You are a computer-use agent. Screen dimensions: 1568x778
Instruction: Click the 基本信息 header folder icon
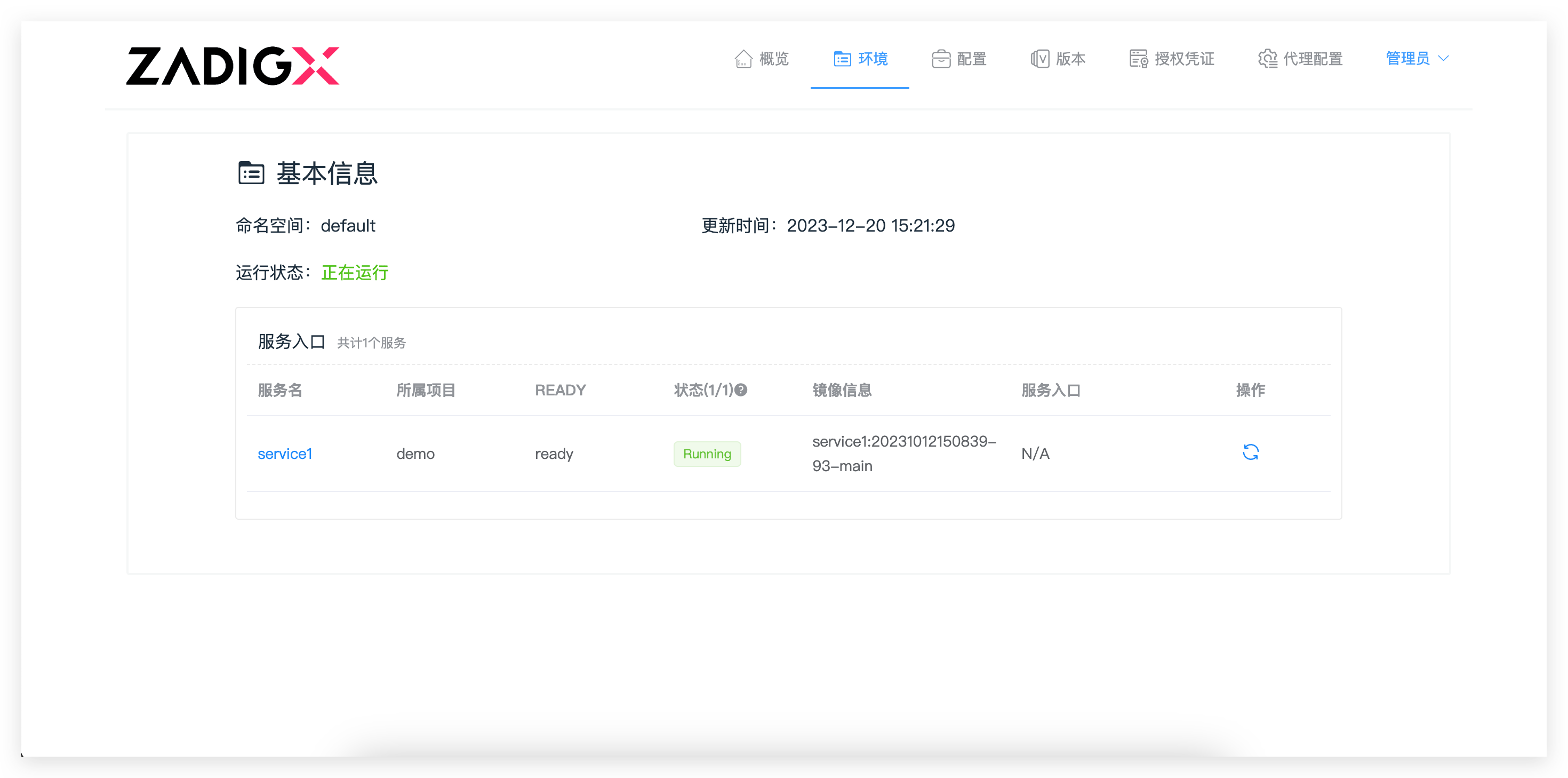pos(251,173)
